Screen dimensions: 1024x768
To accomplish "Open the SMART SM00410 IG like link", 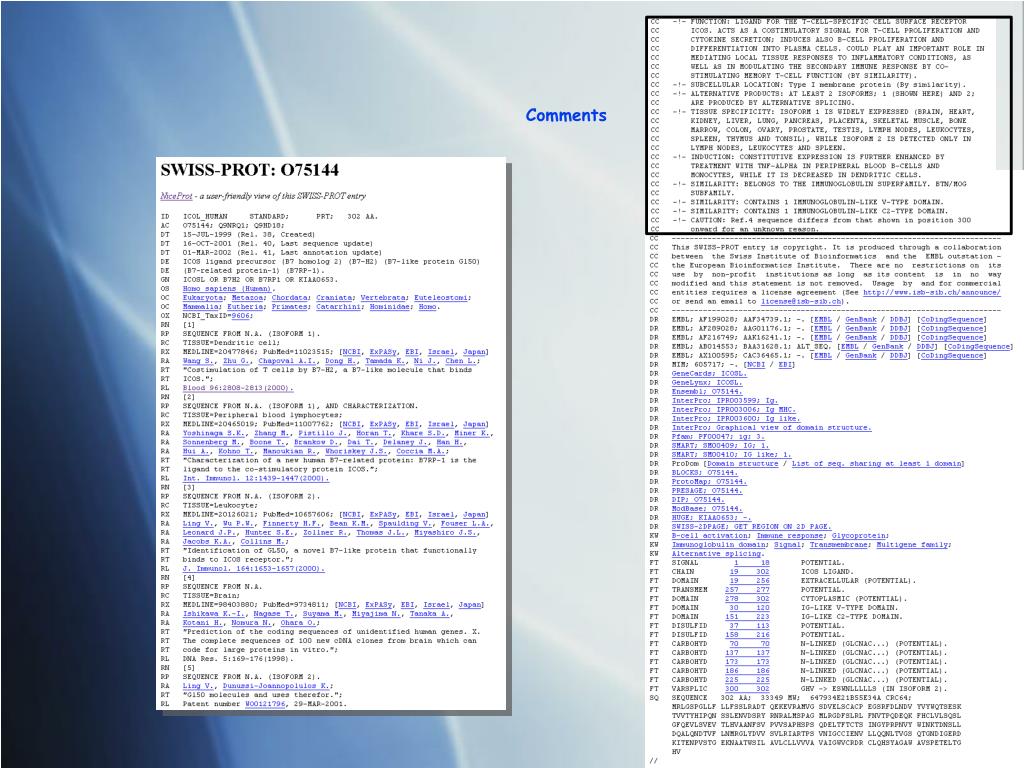I will click(x=731, y=455).
